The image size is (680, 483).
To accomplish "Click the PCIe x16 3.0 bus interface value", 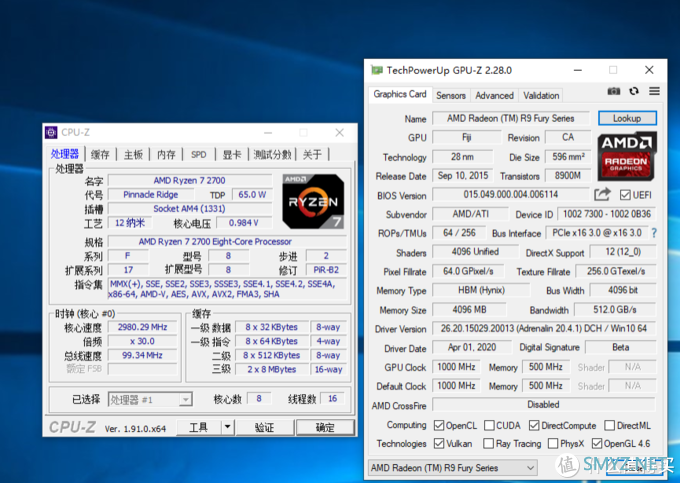I will 597,233.
